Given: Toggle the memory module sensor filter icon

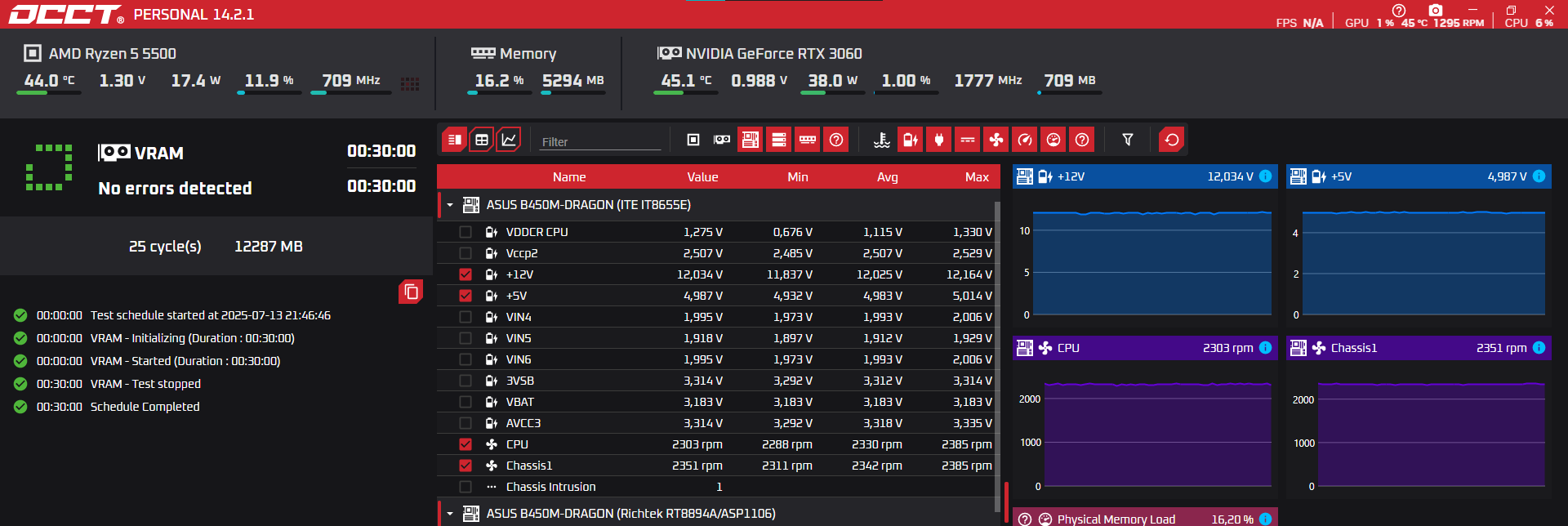Looking at the screenshot, I should [808, 140].
